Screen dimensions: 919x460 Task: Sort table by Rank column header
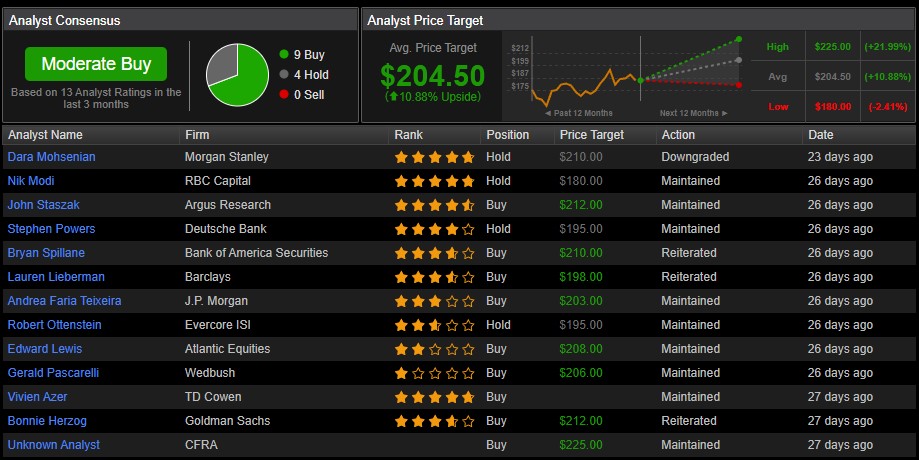point(409,135)
